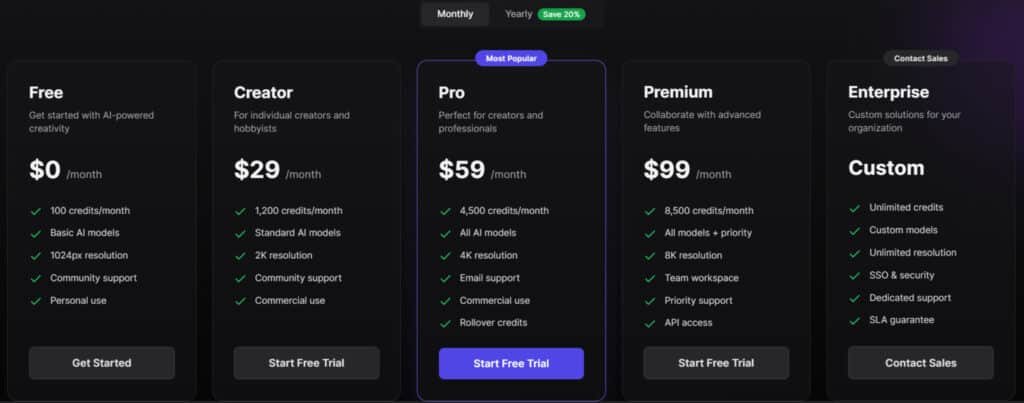
Task: Click the Contact Sales button on Enterprise
Action: click(920, 363)
